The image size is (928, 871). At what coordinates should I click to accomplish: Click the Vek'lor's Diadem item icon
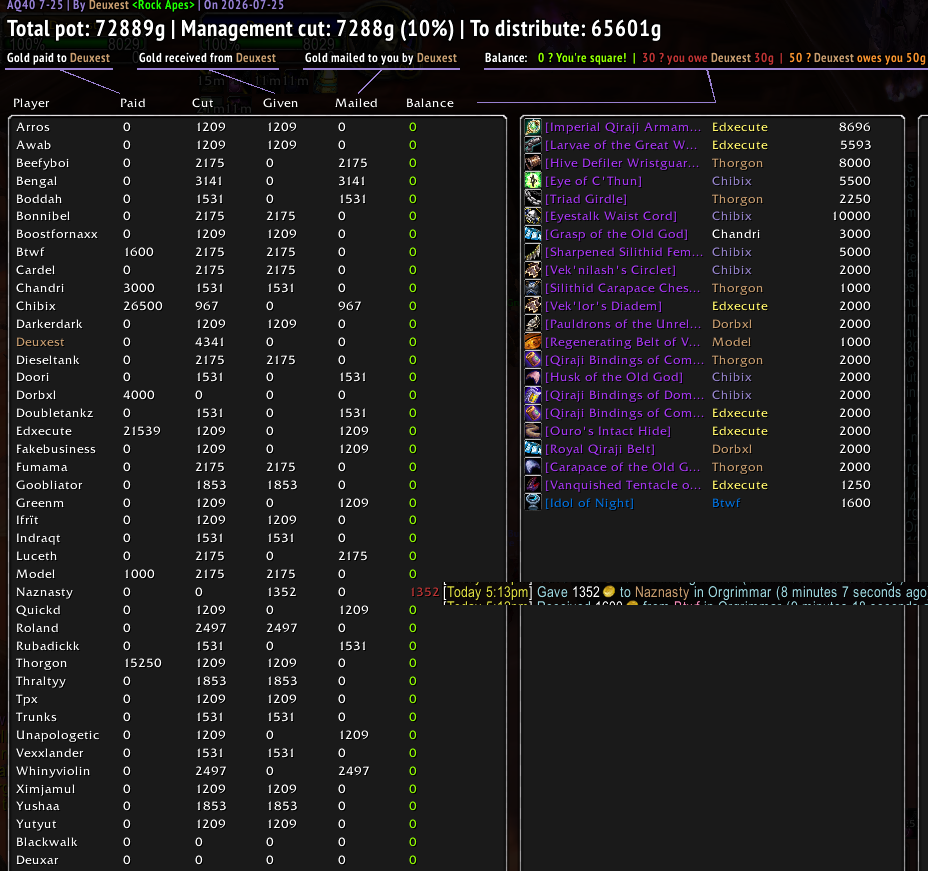coord(533,305)
